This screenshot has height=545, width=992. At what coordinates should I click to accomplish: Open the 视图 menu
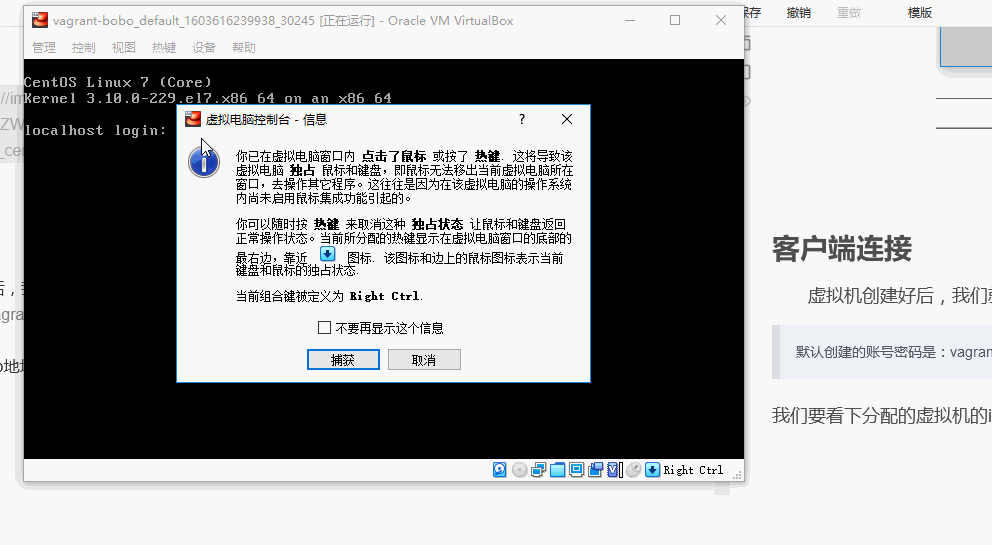pyautogui.click(x=123, y=47)
